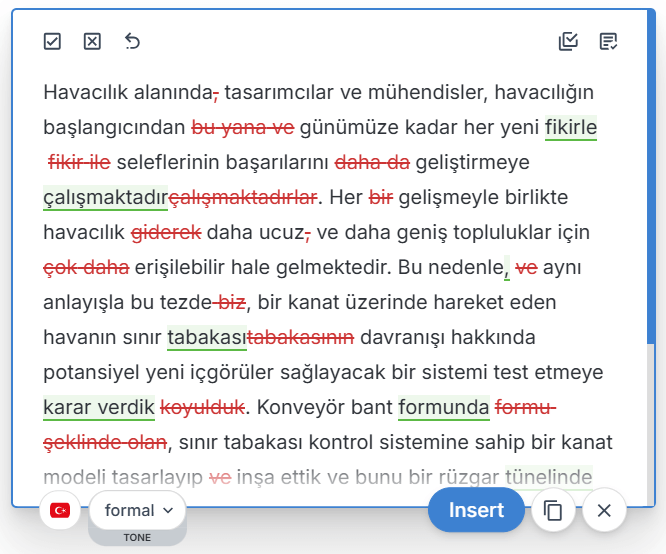Click the struck-through "bu yana ve"
The image size is (666, 554).
(x=242, y=128)
